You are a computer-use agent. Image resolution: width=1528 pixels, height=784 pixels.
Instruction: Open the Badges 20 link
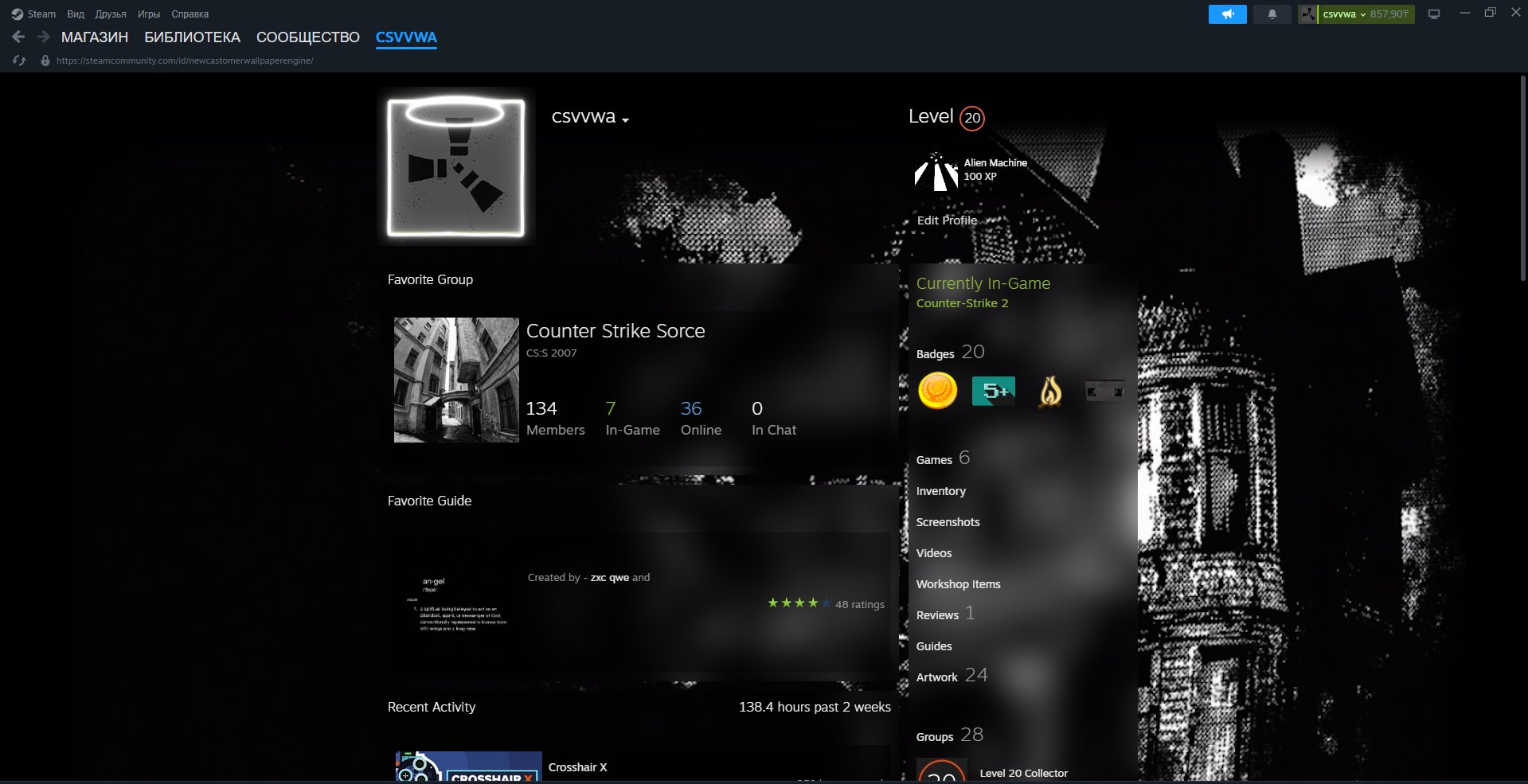pyautogui.click(x=951, y=353)
